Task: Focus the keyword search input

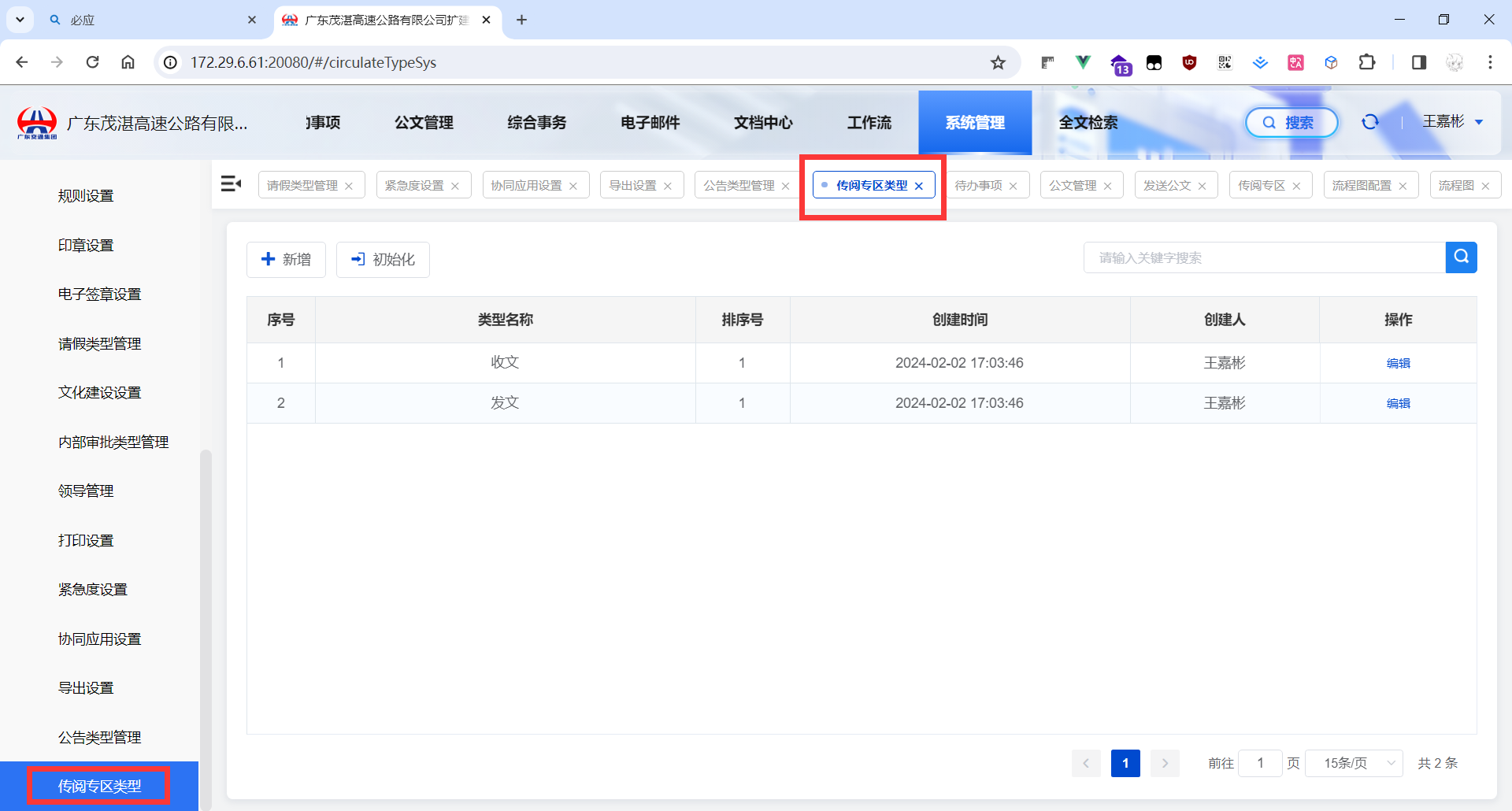Action: pos(1265,257)
